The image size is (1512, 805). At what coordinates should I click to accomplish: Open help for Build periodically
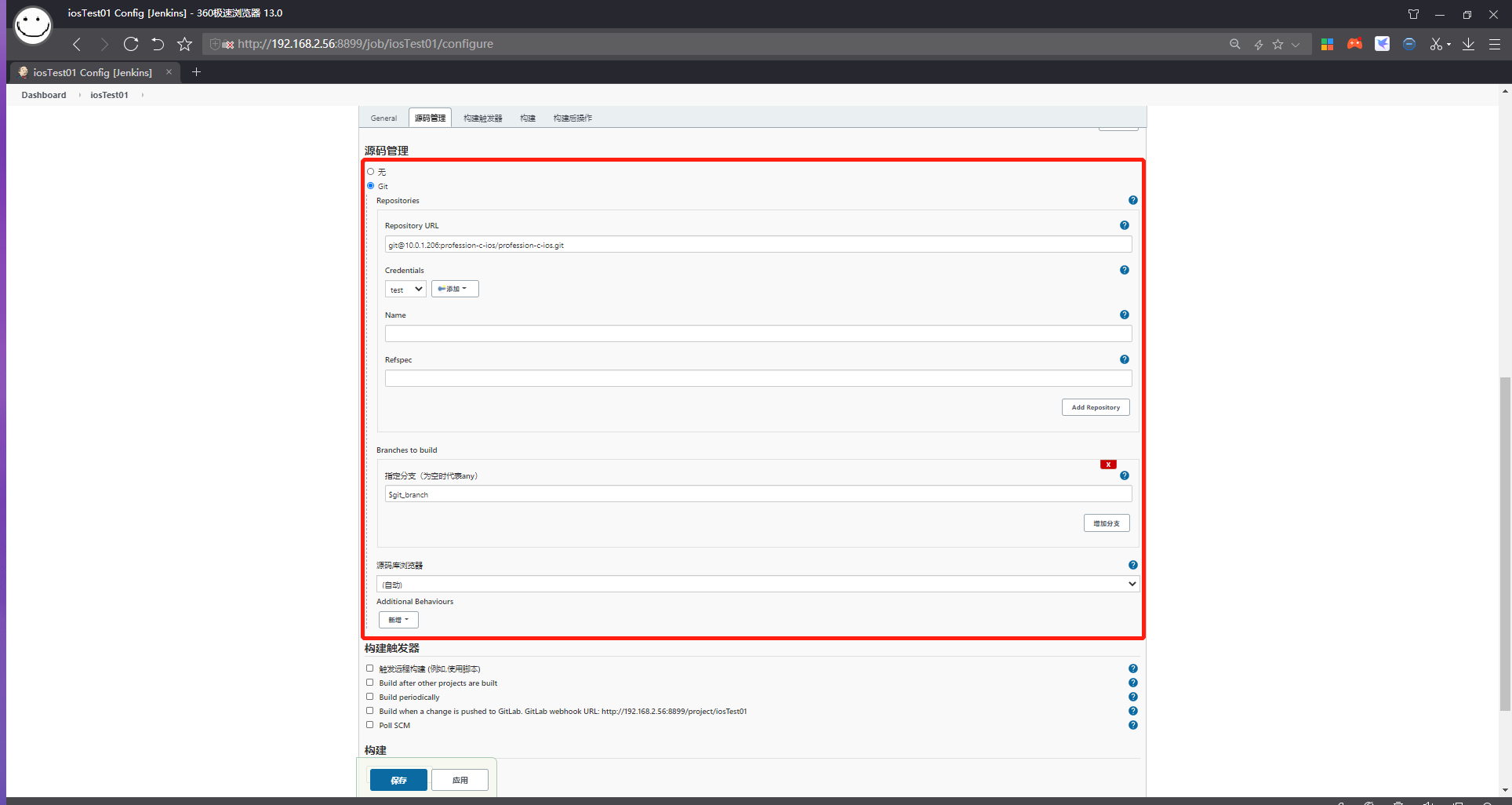tap(1132, 697)
